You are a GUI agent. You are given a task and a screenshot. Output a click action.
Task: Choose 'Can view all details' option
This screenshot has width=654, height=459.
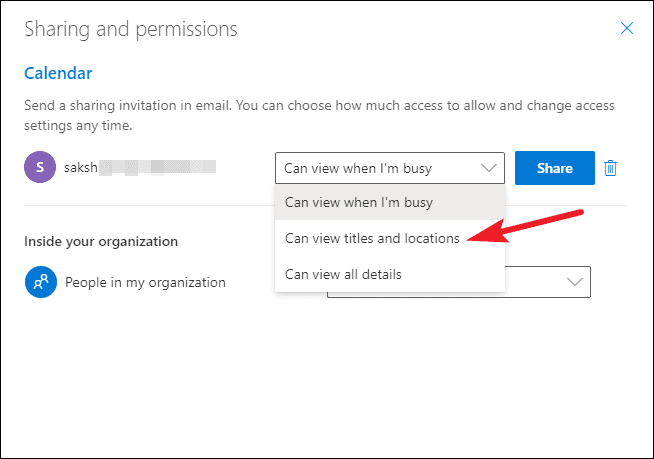coord(390,274)
